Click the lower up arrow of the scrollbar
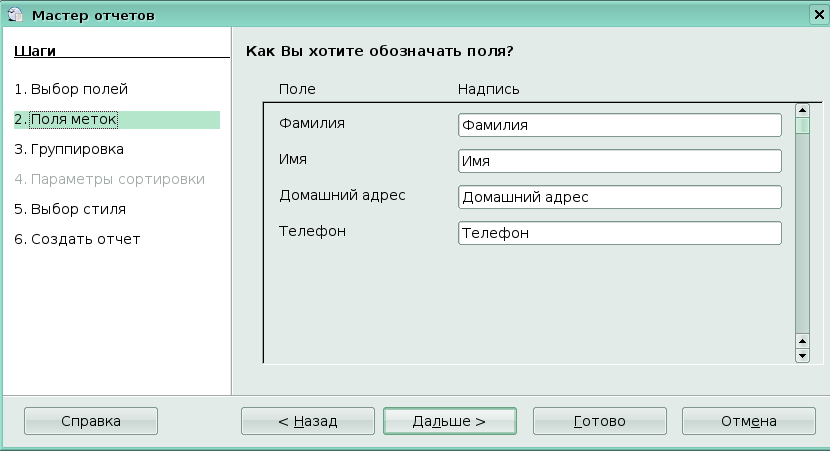This screenshot has height=451, width=830. [802, 340]
